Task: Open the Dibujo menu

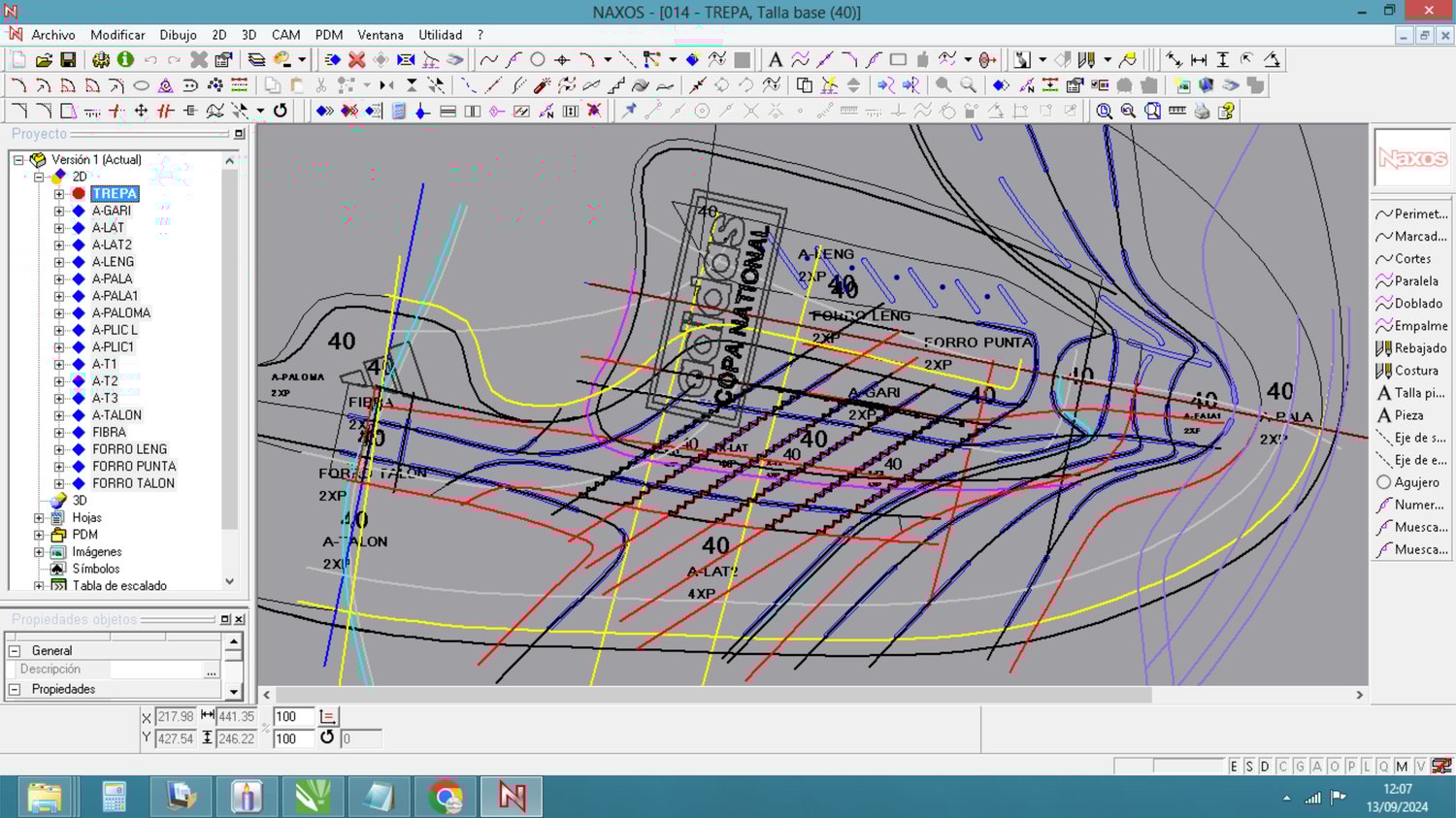Action: click(x=178, y=35)
